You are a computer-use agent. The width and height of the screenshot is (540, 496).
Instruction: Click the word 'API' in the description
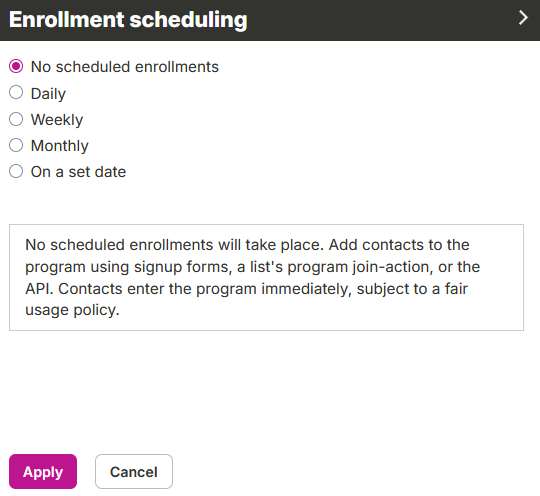[39, 289]
